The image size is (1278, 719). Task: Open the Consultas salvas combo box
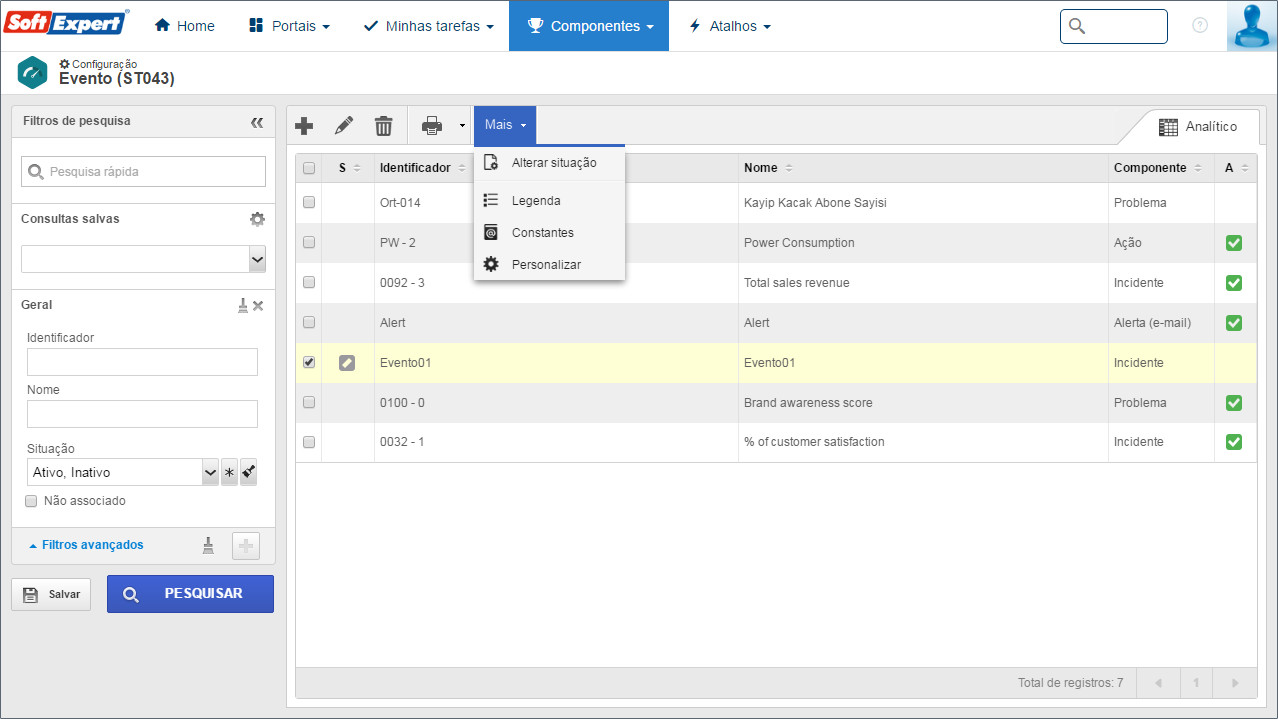click(143, 259)
